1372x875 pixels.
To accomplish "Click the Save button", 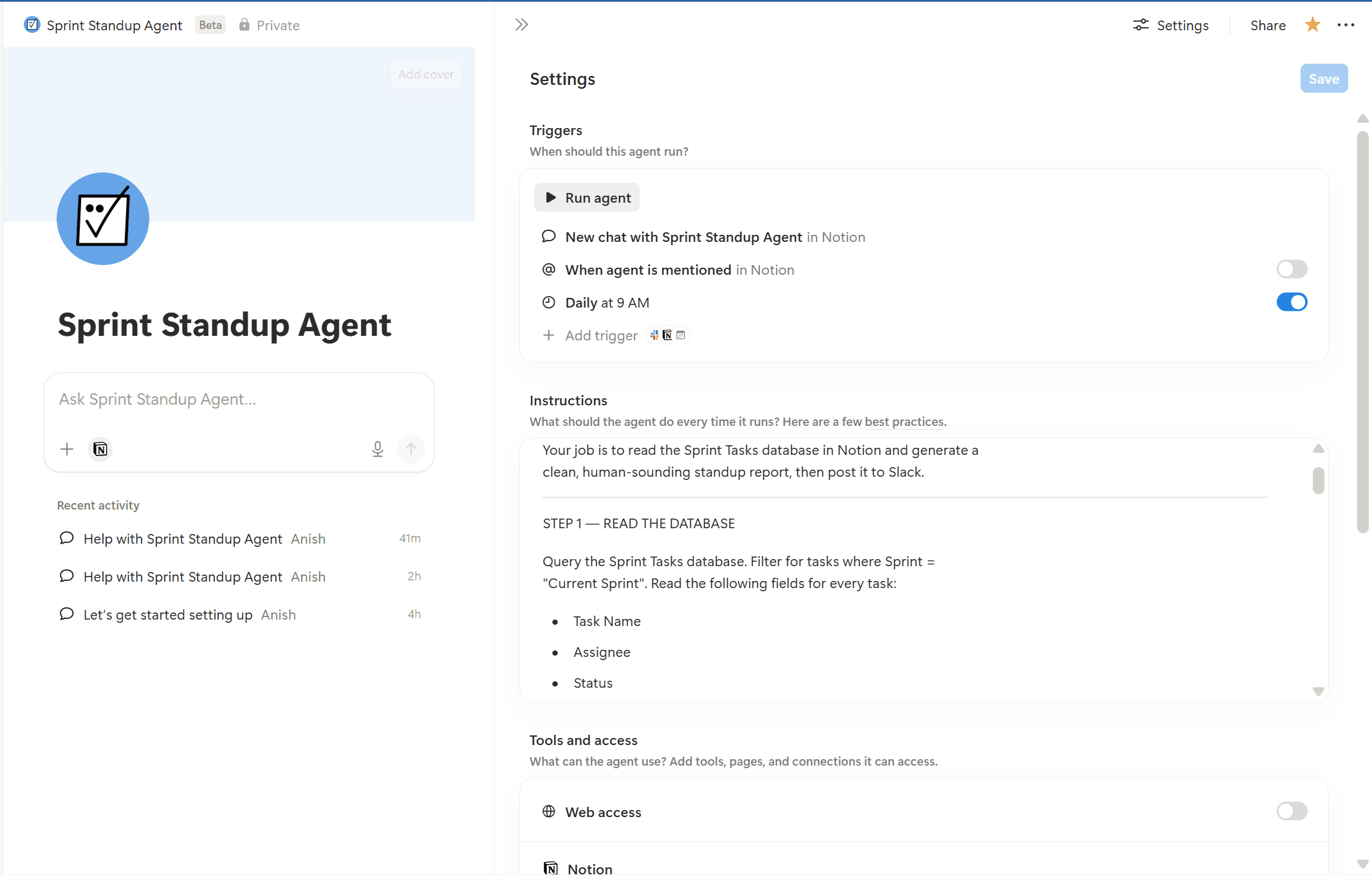I will coord(1324,79).
